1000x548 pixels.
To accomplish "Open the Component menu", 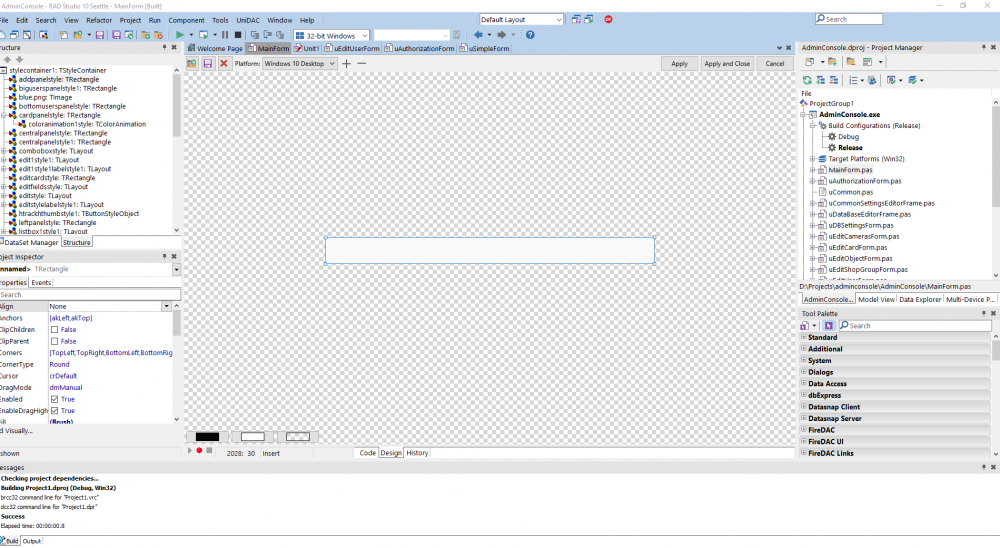I will click(x=186, y=20).
